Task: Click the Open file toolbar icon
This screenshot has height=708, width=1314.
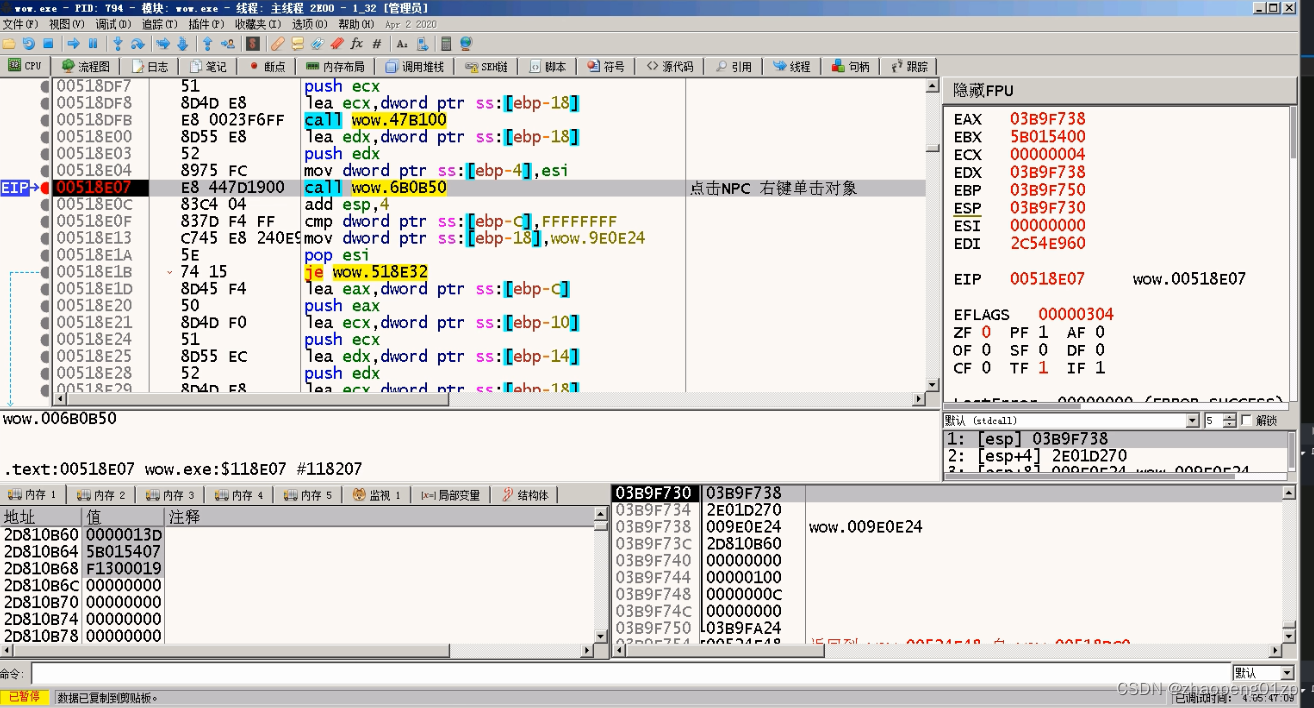Action: [9, 44]
